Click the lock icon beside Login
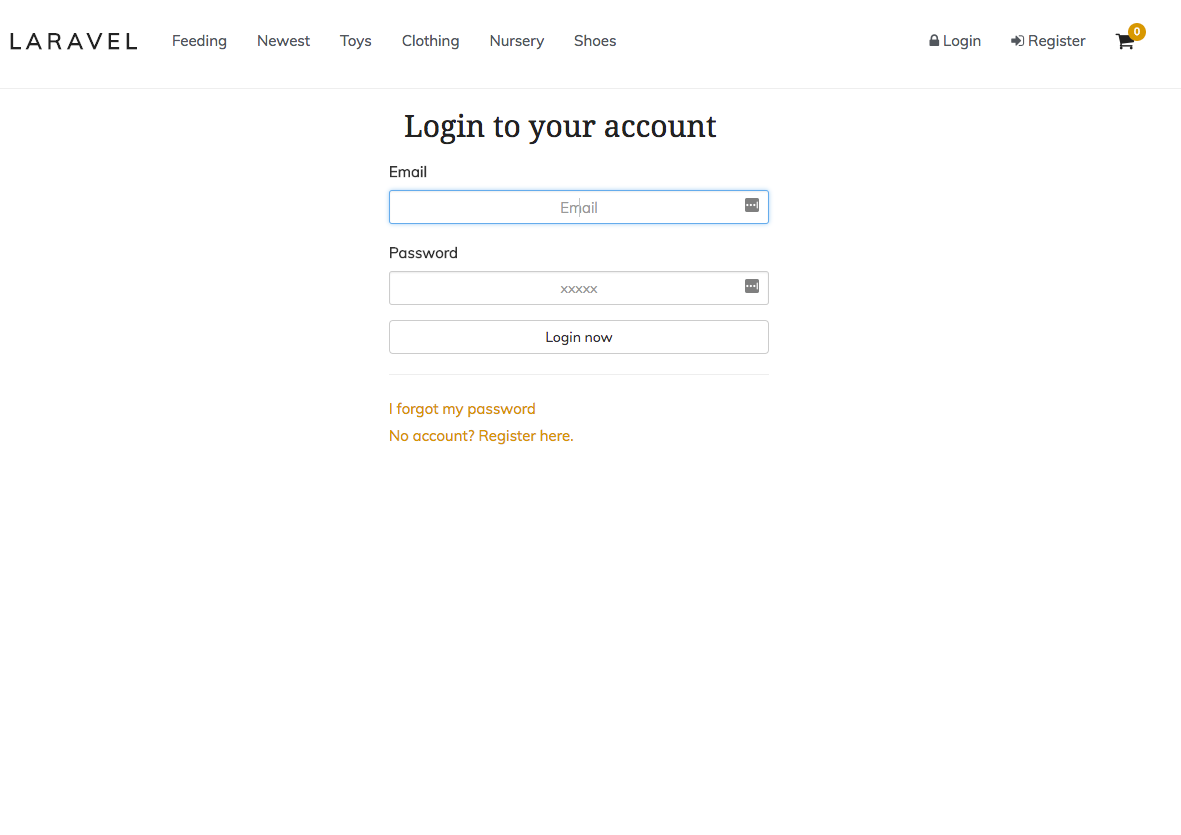 pos(933,40)
